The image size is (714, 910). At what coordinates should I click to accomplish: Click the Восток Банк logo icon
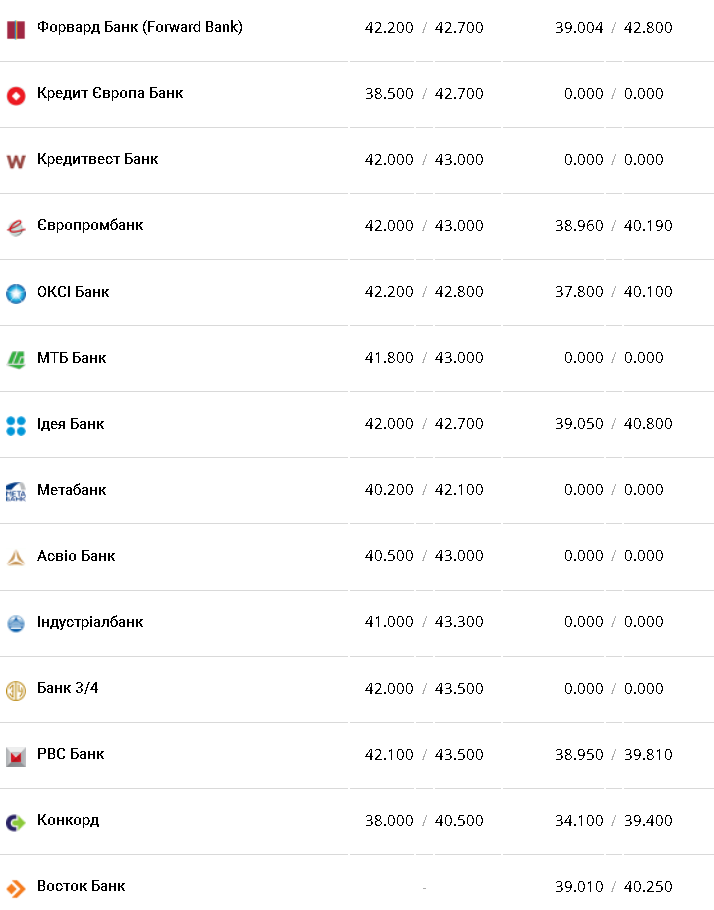click(16, 888)
